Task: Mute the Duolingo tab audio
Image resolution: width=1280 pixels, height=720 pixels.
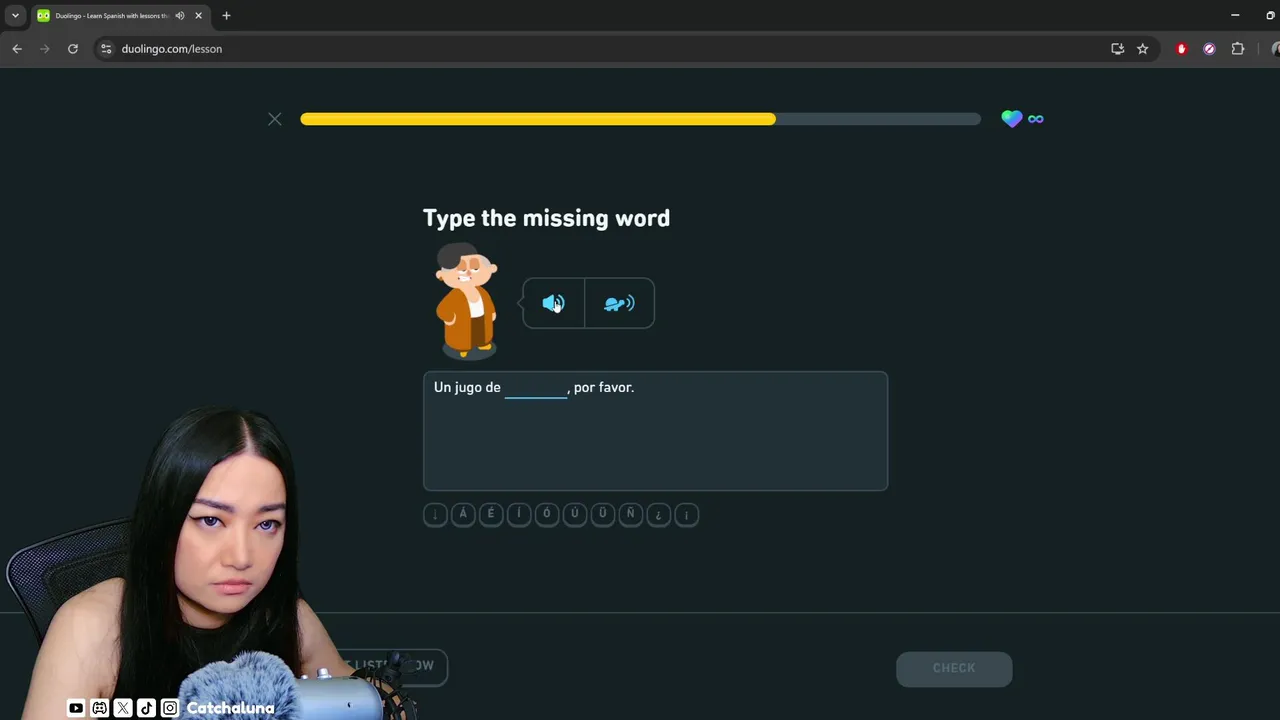Action: 180,16
